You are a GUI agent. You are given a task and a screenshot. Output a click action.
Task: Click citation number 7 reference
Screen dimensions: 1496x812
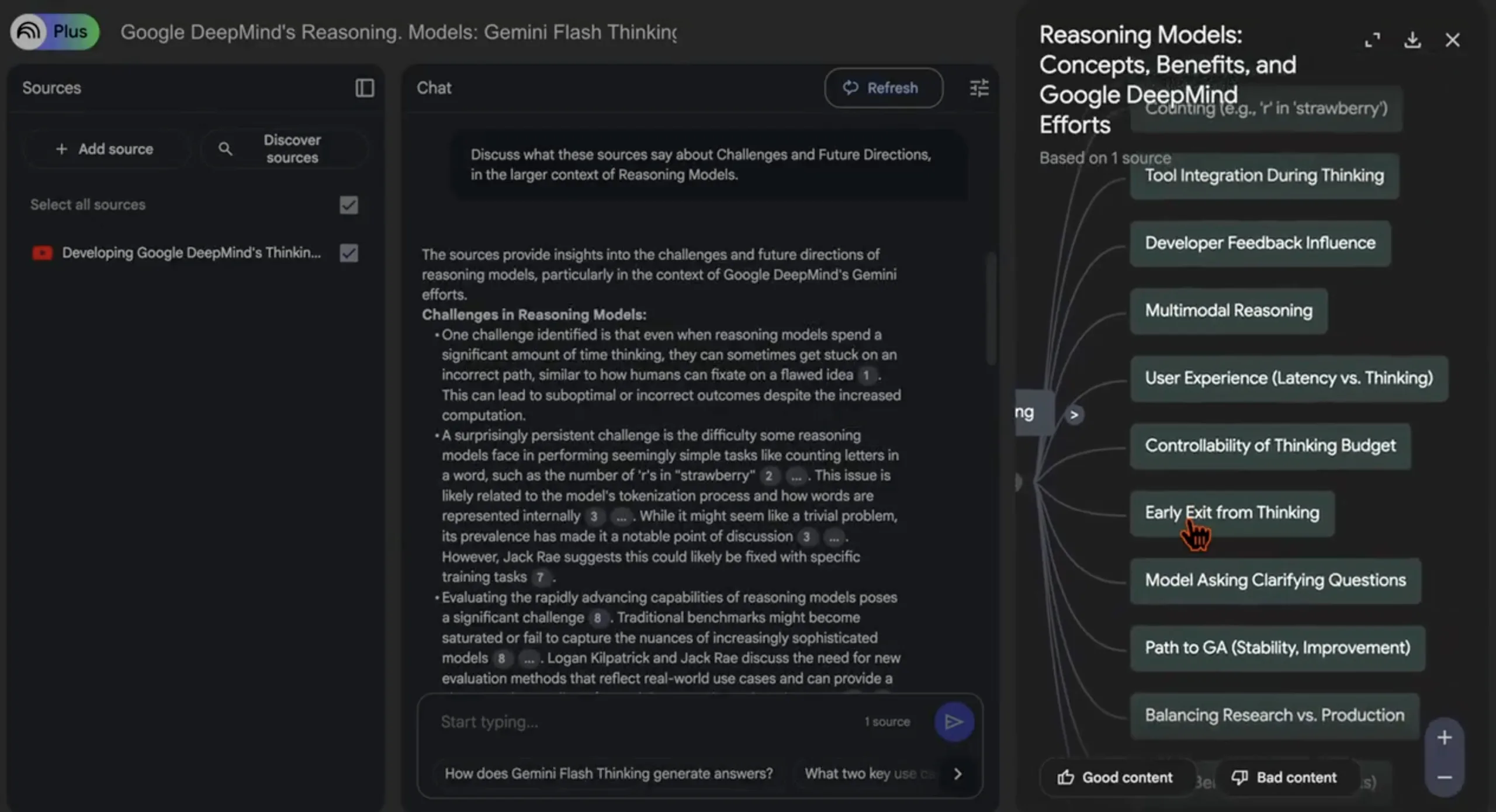tap(541, 578)
